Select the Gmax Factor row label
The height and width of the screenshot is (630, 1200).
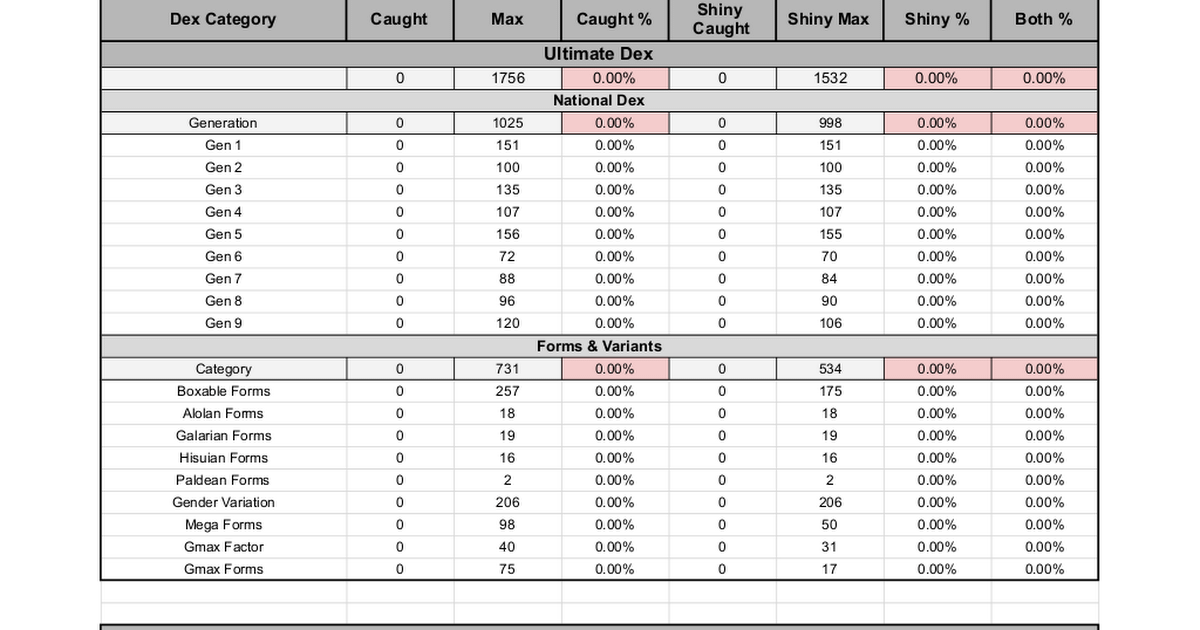pos(223,547)
